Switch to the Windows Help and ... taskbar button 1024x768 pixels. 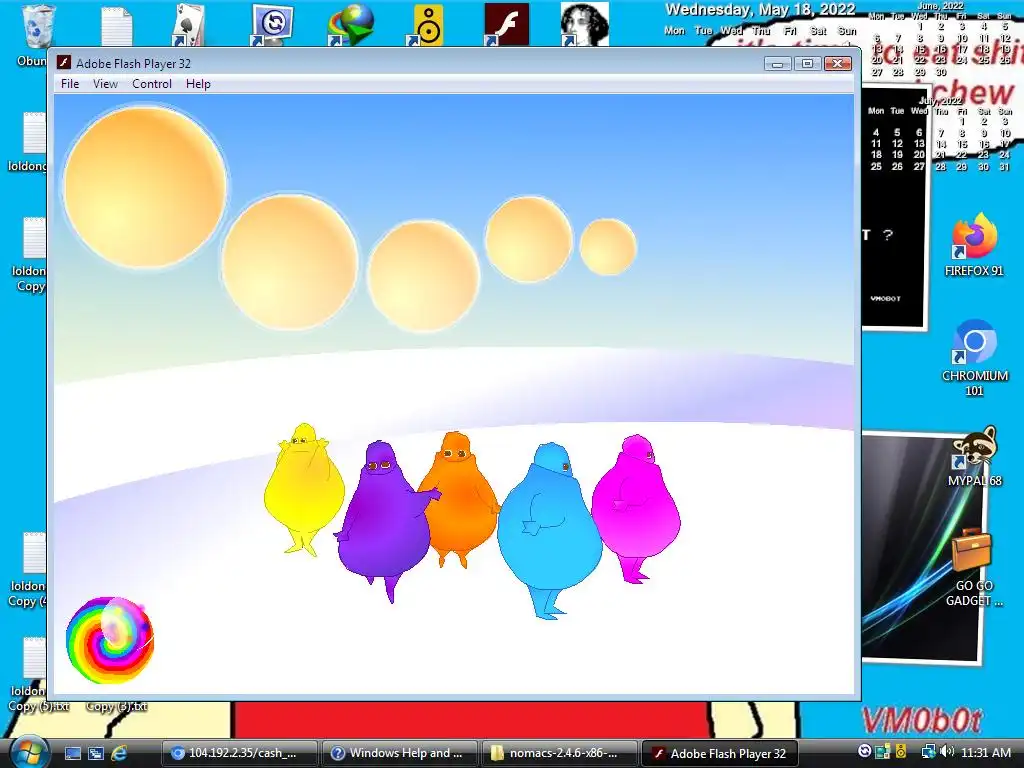(x=399, y=753)
